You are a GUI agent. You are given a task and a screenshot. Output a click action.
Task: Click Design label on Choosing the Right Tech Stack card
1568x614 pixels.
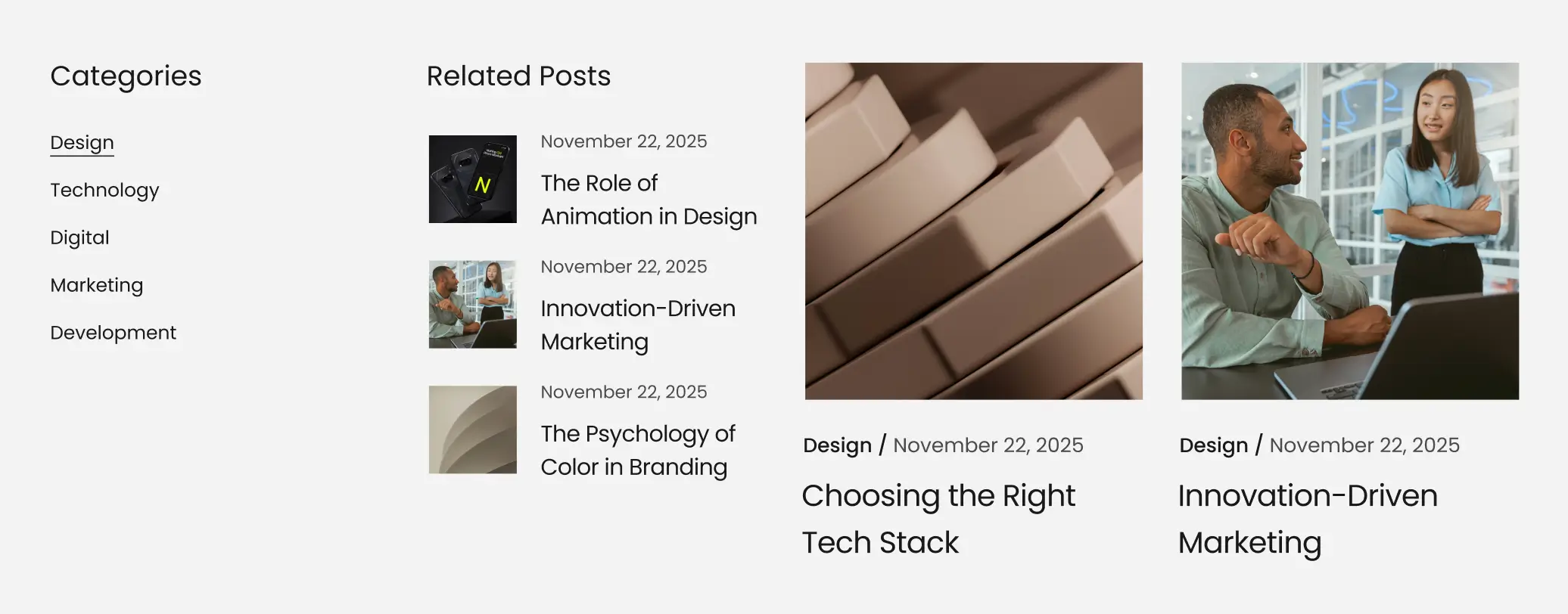coord(837,445)
